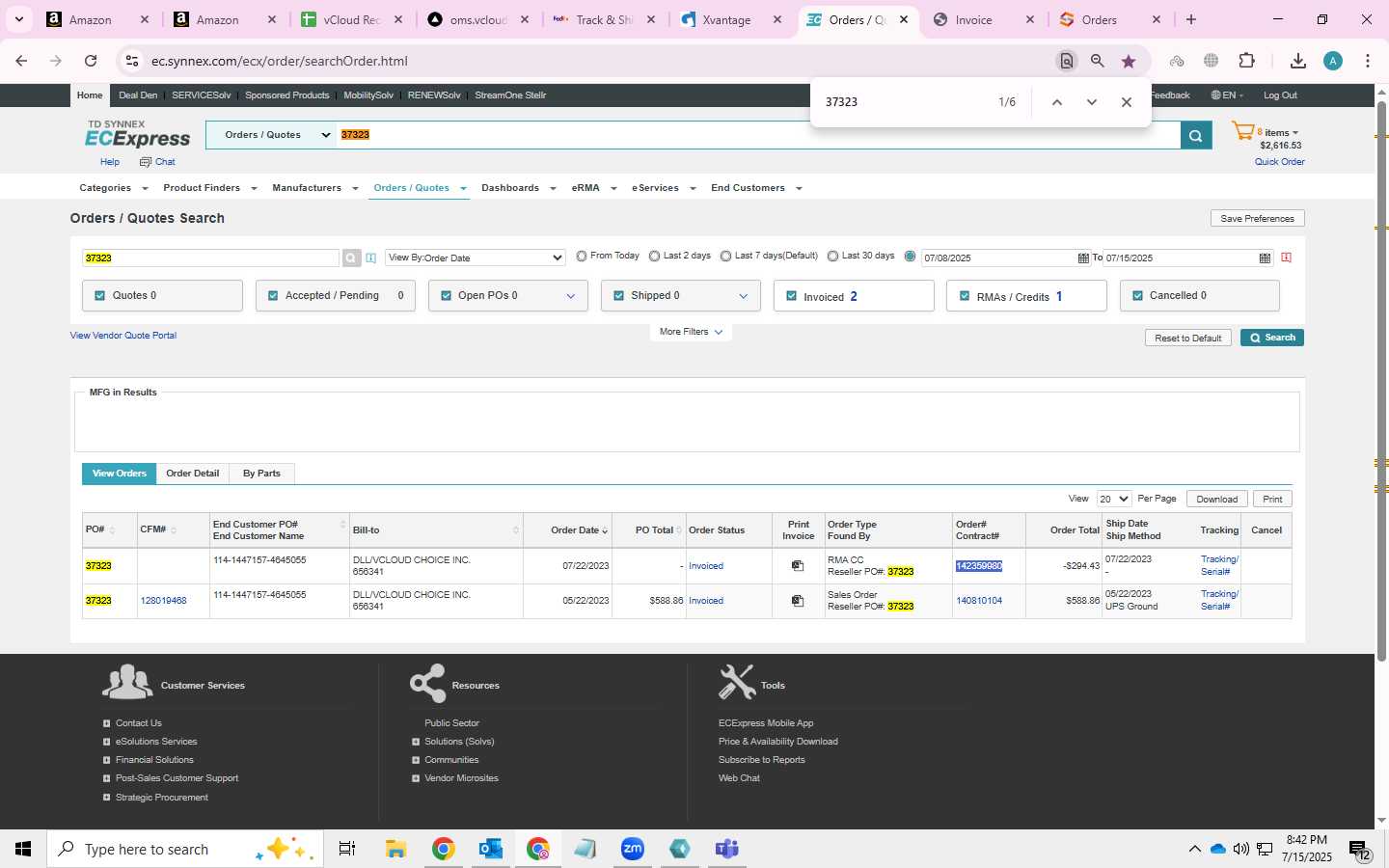Image resolution: width=1389 pixels, height=868 pixels.
Task: Switch to the By Parts tab
Action: tap(261, 474)
